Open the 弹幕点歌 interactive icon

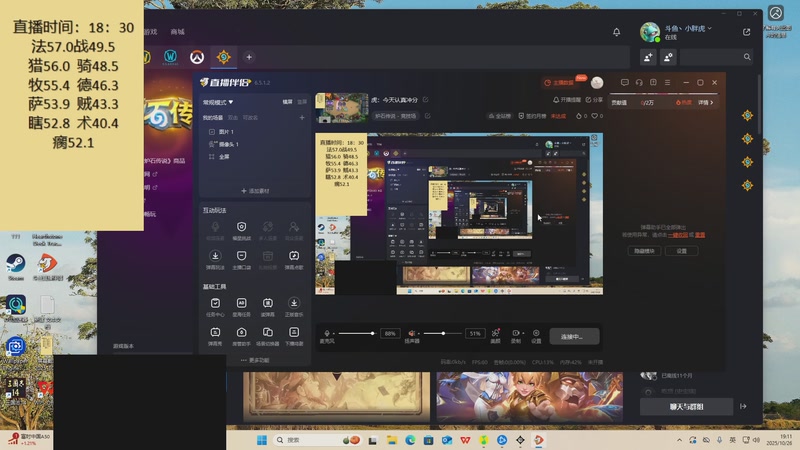tap(294, 256)
